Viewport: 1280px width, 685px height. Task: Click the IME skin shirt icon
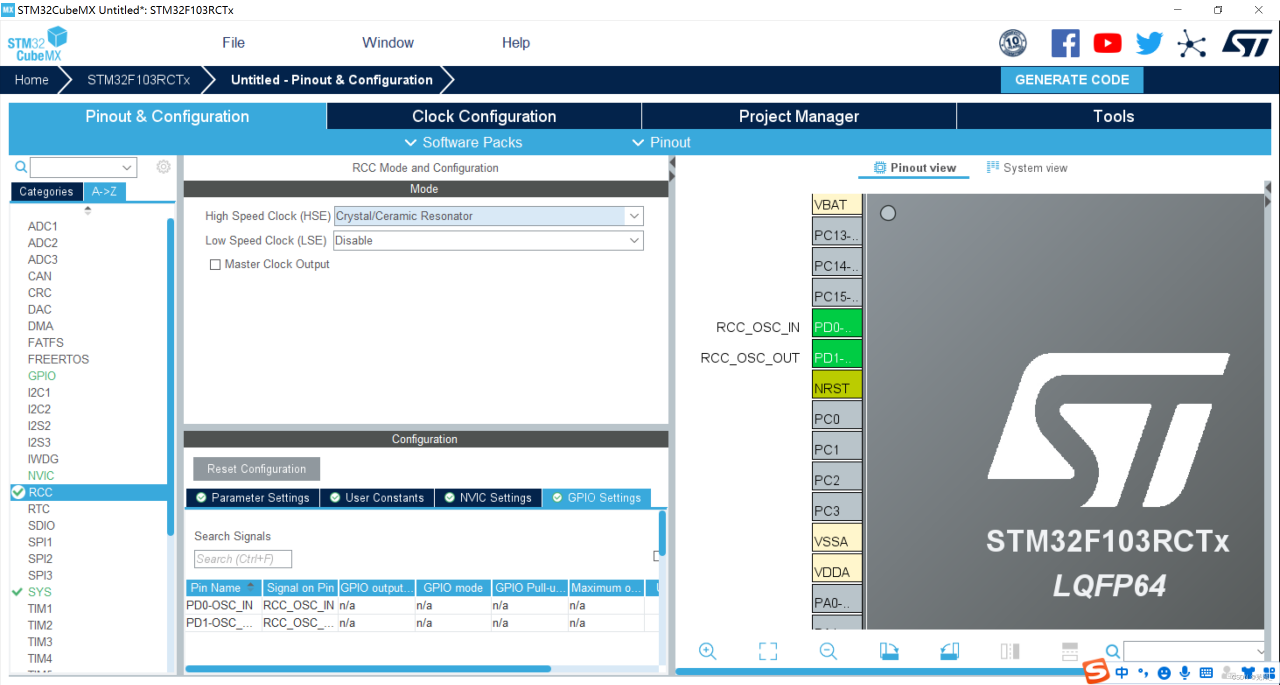click(x=1247, y=672)
